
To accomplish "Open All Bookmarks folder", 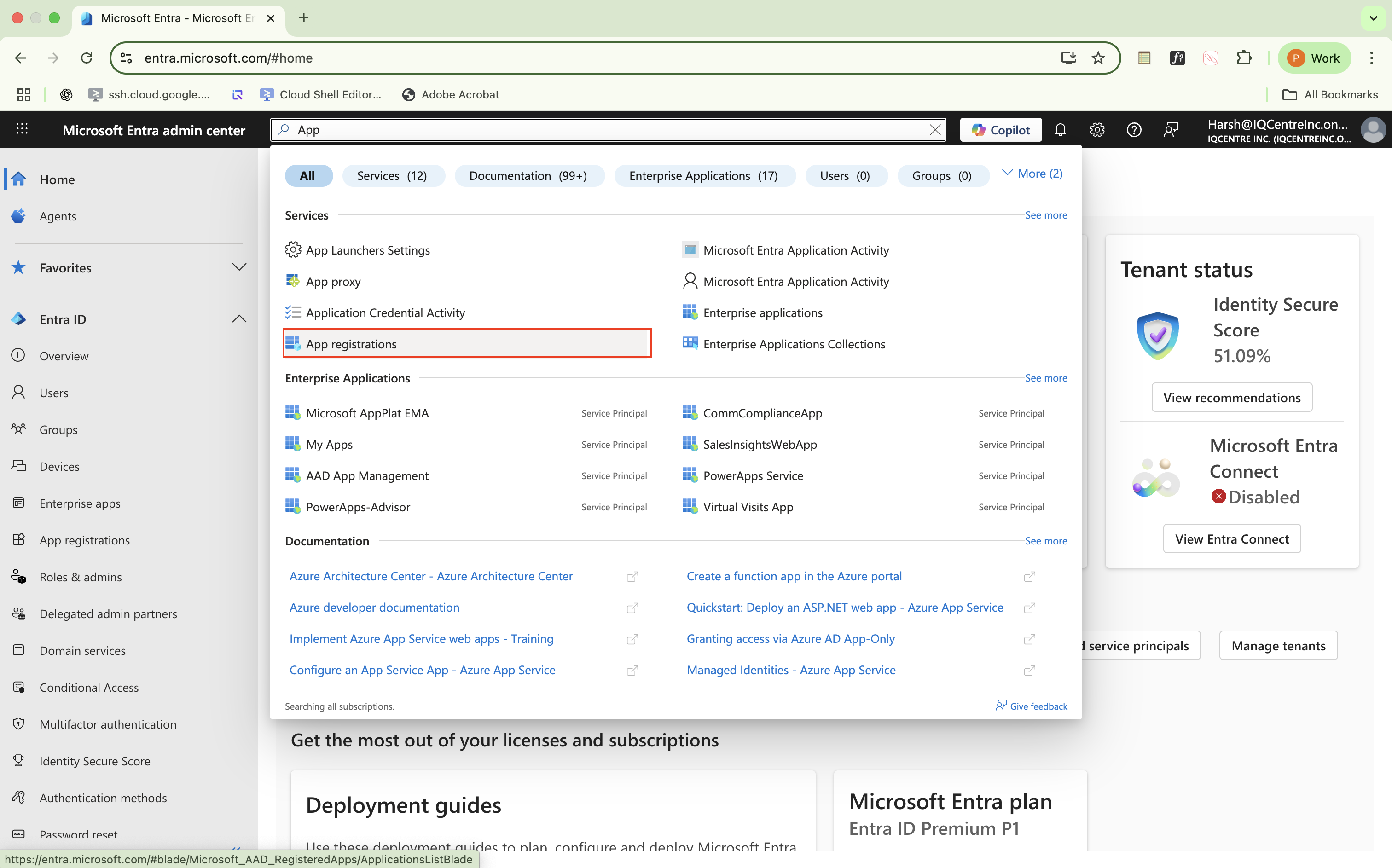I will (1330, 94).
